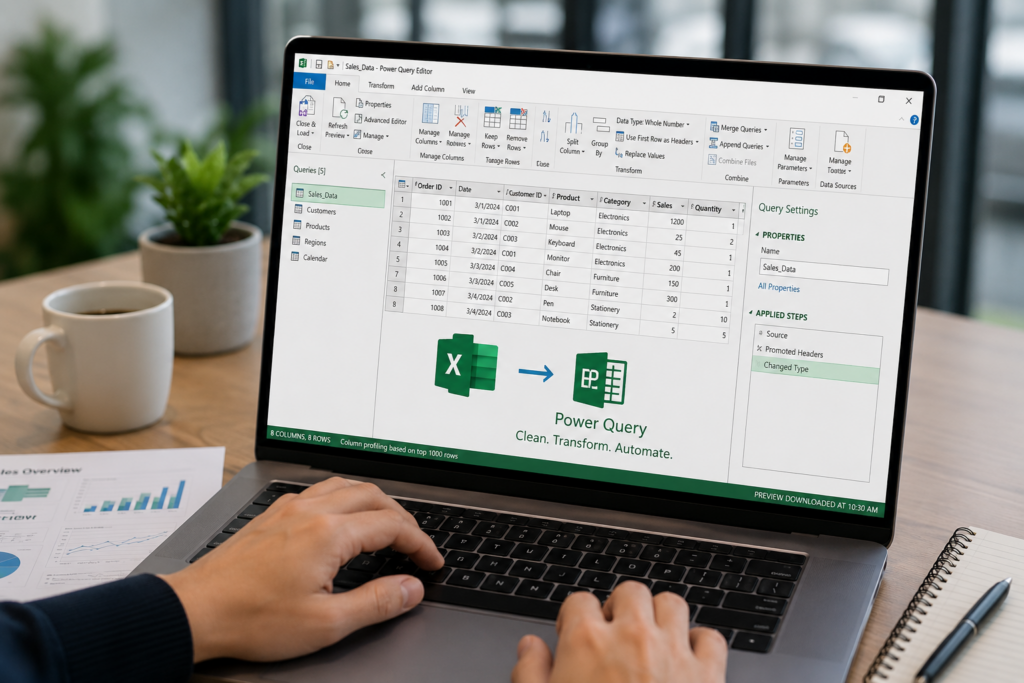Click the Refresh Preview icon

339,108
